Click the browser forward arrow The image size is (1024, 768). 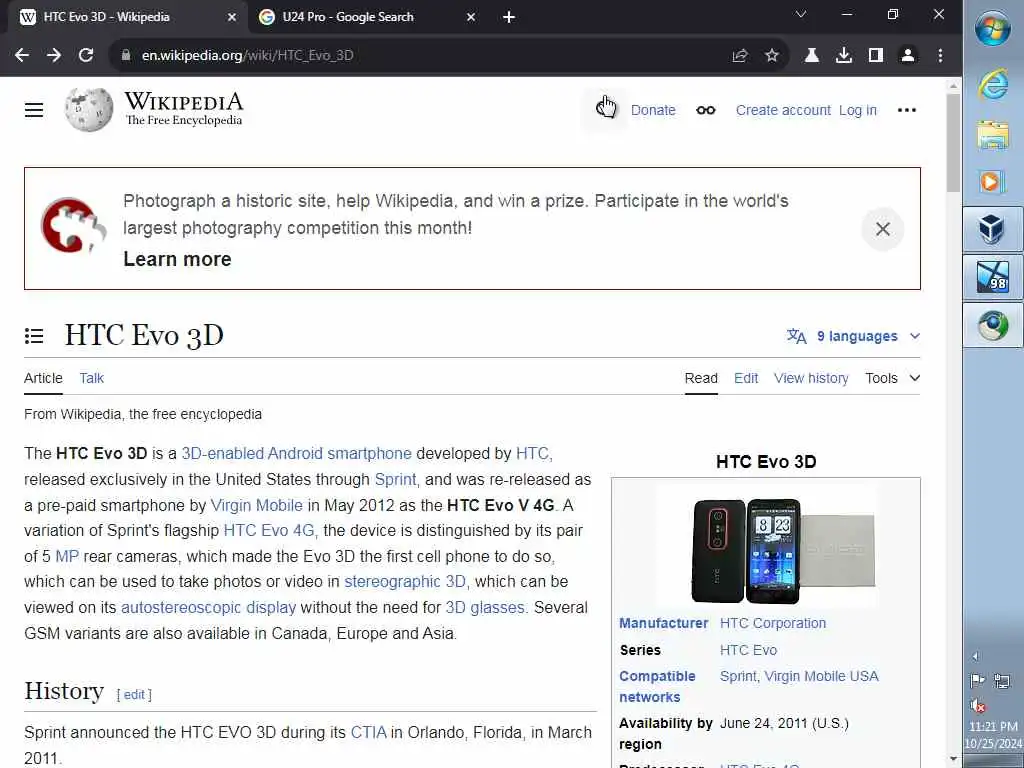(54, 56)
